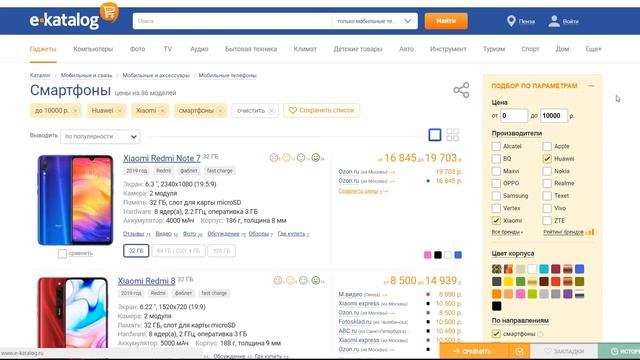Open the Бытовая техника menu tab
The height and width of the screenshot is (360, 640).
pos(251,49)
